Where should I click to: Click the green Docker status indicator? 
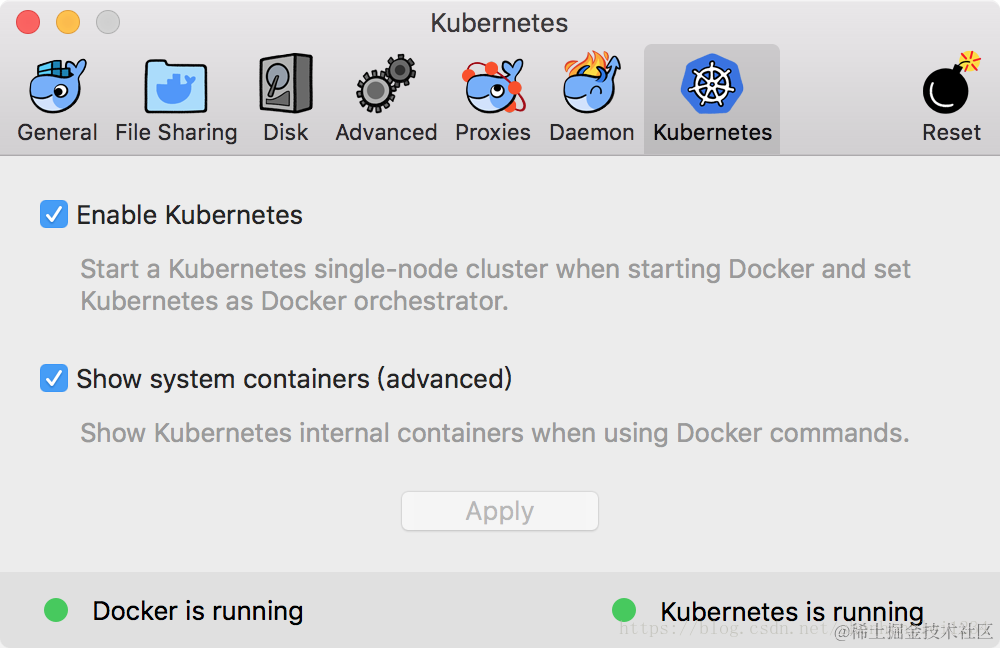click(x=56, y=610)
